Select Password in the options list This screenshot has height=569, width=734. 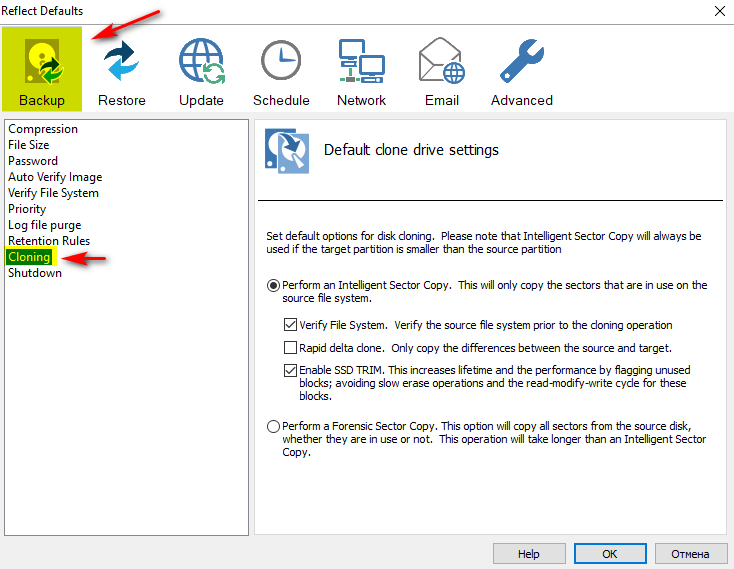pyautogui.click(x=33, y=161)
